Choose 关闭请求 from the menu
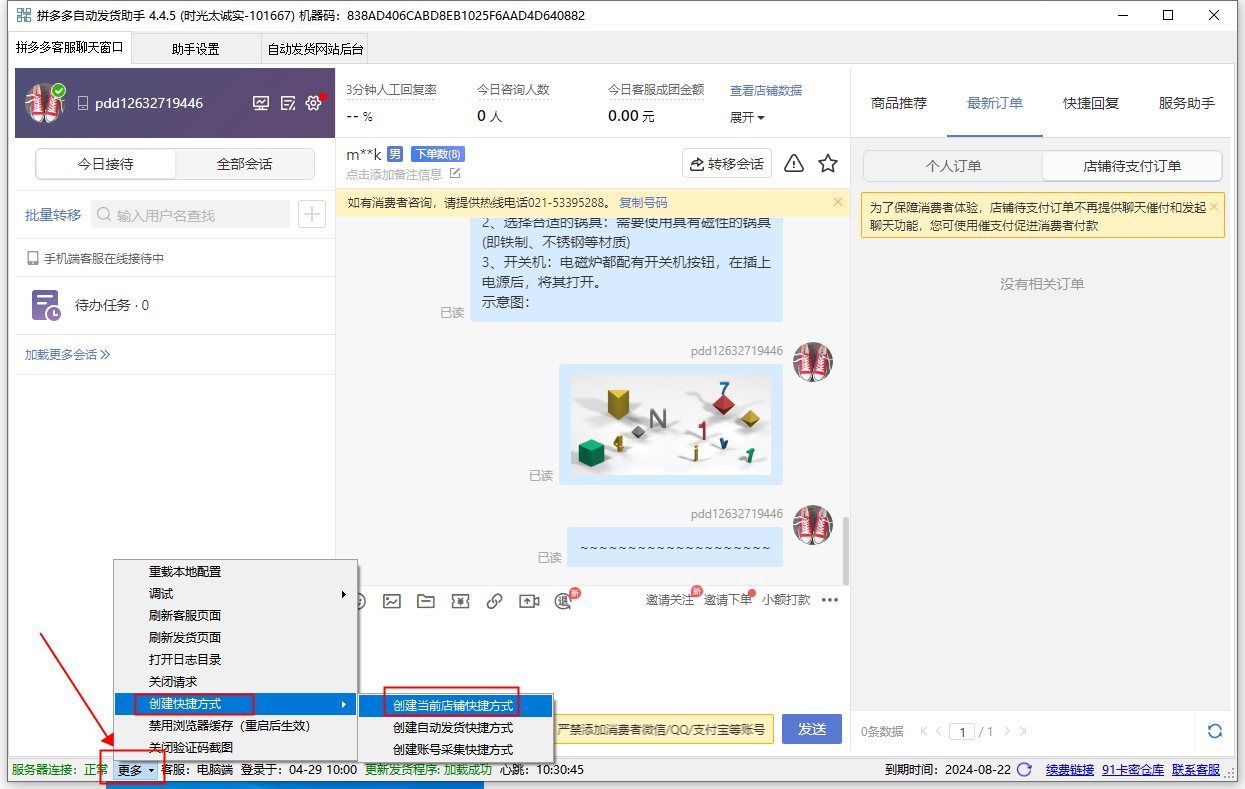Image resolution: width=1245 pixels, height=789 pixels. [236, 682]
